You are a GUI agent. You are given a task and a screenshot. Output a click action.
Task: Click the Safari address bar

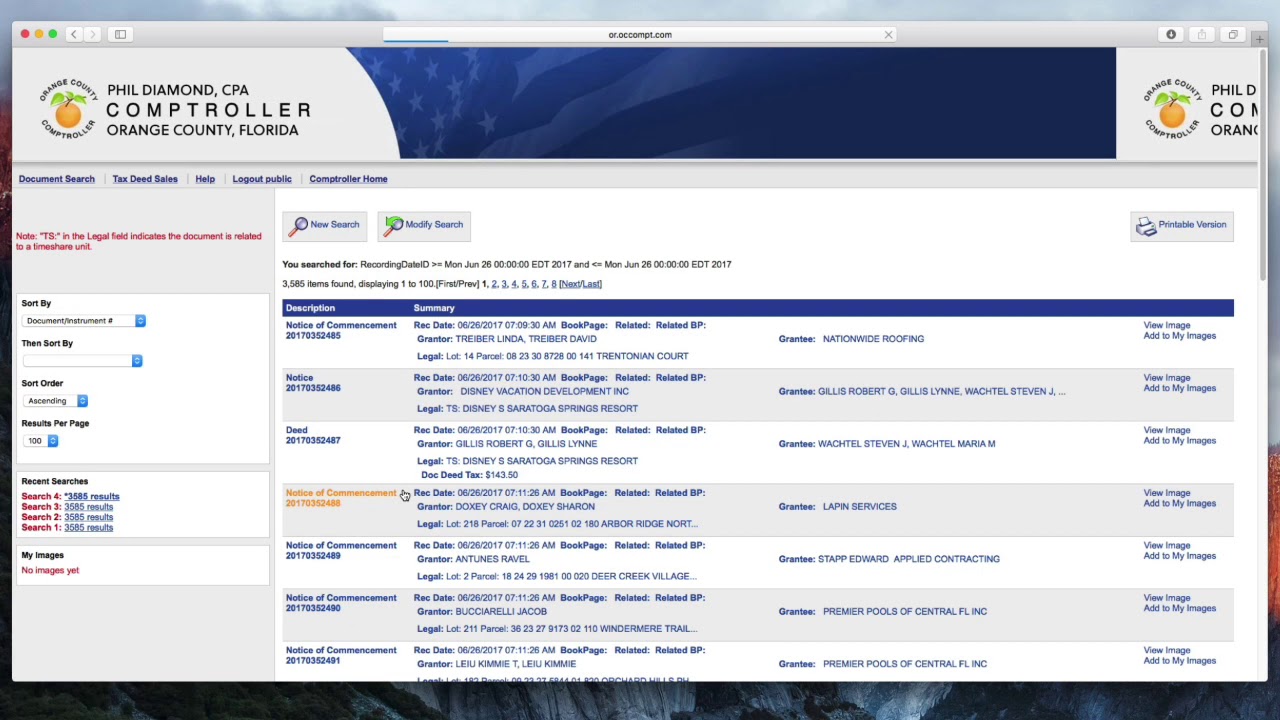point(640,35)
